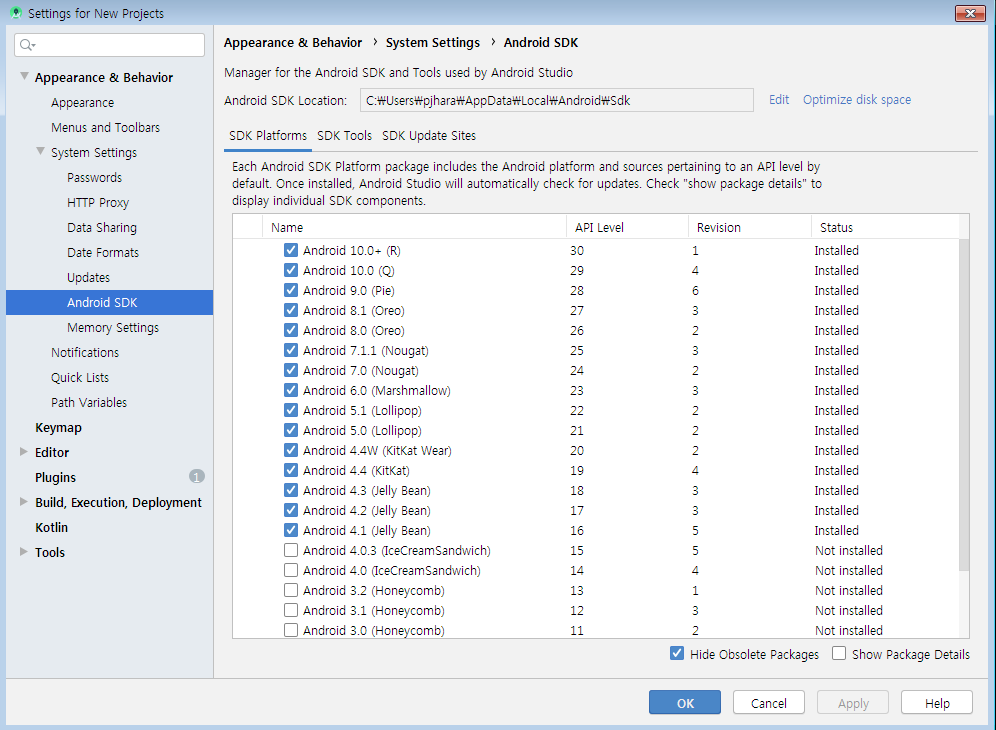Uncheck Android 9.0 (Pie) checkbox
Screen dimensions: 996x730
point(291,290)
